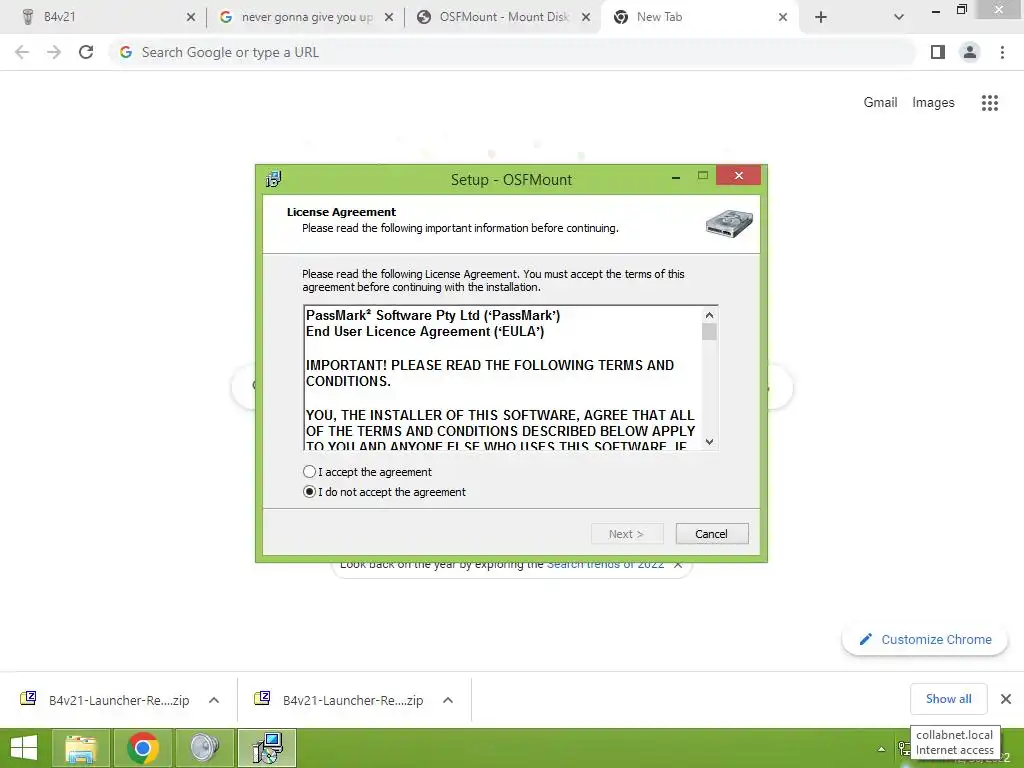Click license scrollbar up arrow
This screenshot has width=1024, height=768.
pyautogui.click(x=709, y=315)
